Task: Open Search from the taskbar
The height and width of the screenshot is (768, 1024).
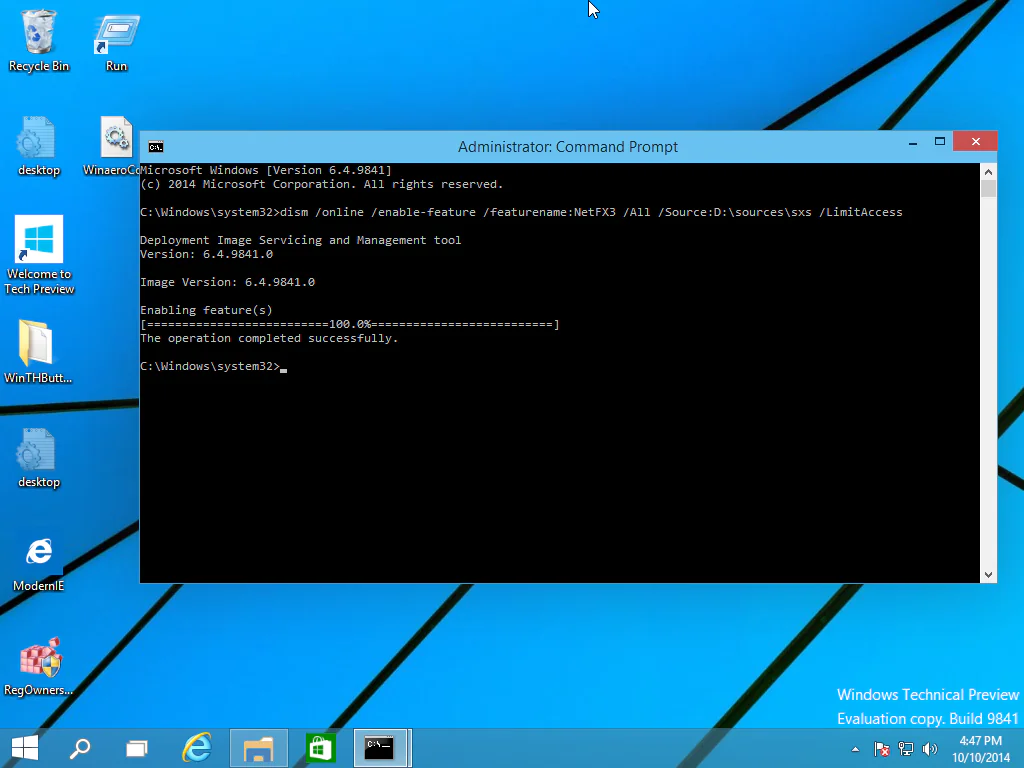Action: pos(80,747)
